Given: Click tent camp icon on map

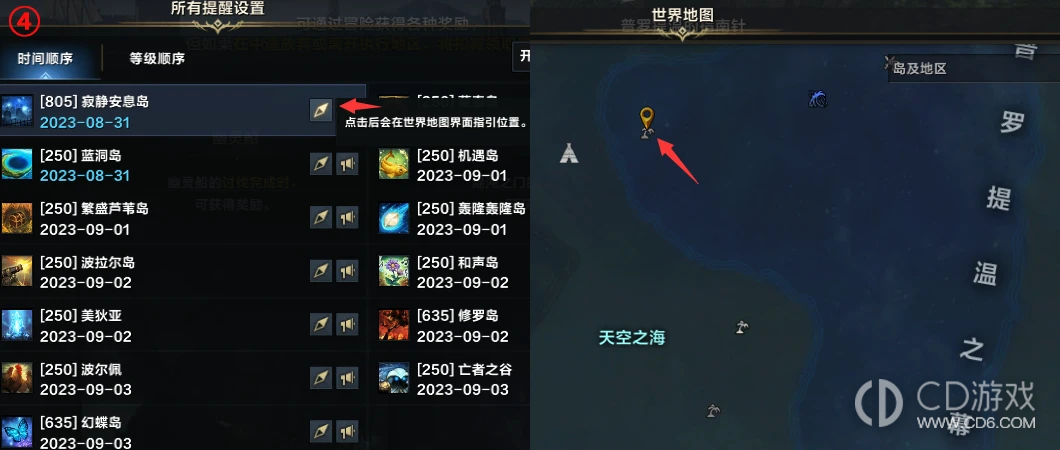Looking at the screenshot, I should click(569, 153).
